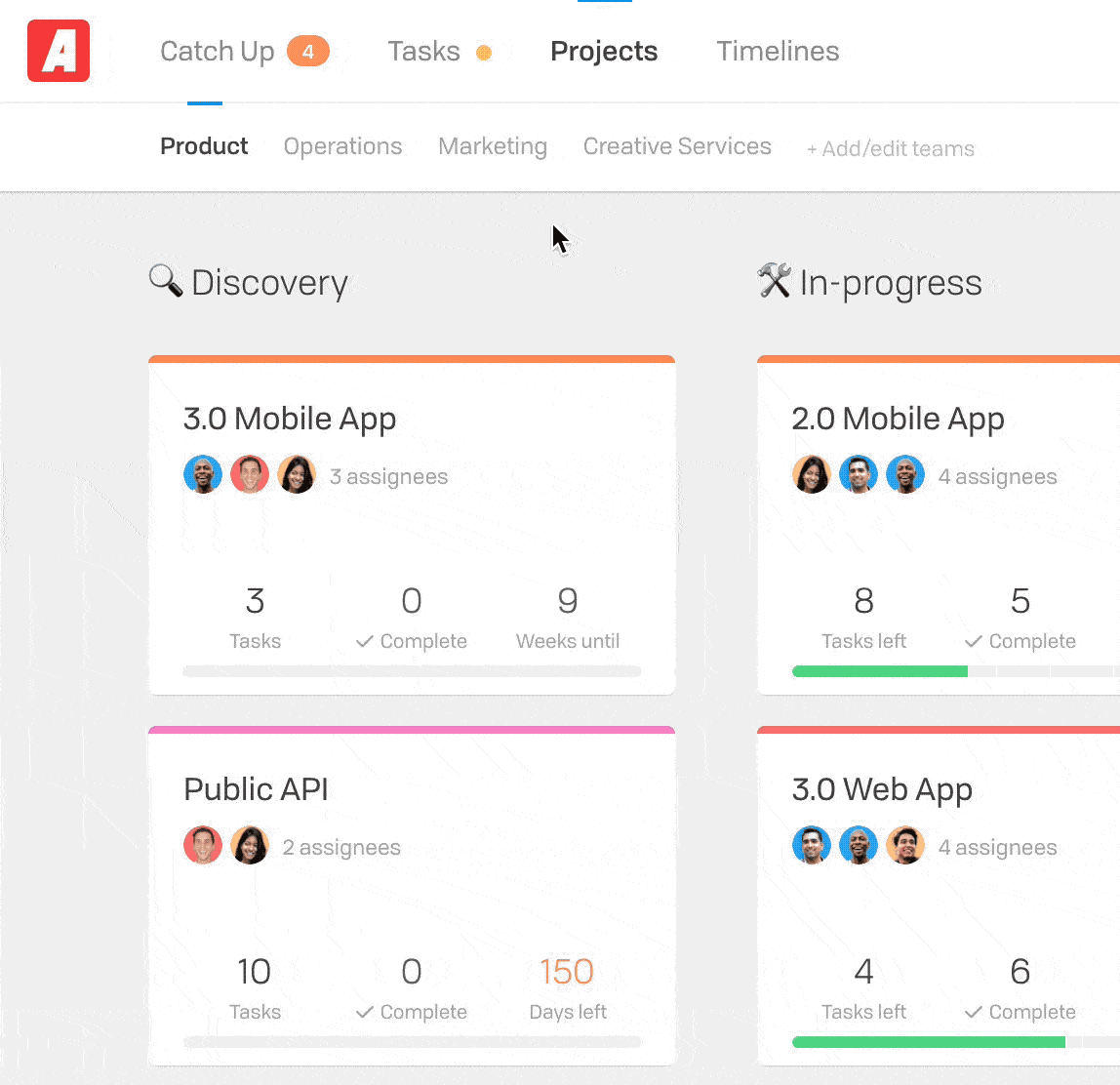Image resolution: width=1120 pixels, height=1085 pixels.
Task: Click second assignee avatar on 3.0 Web App
Action: [x=859, y=845]
